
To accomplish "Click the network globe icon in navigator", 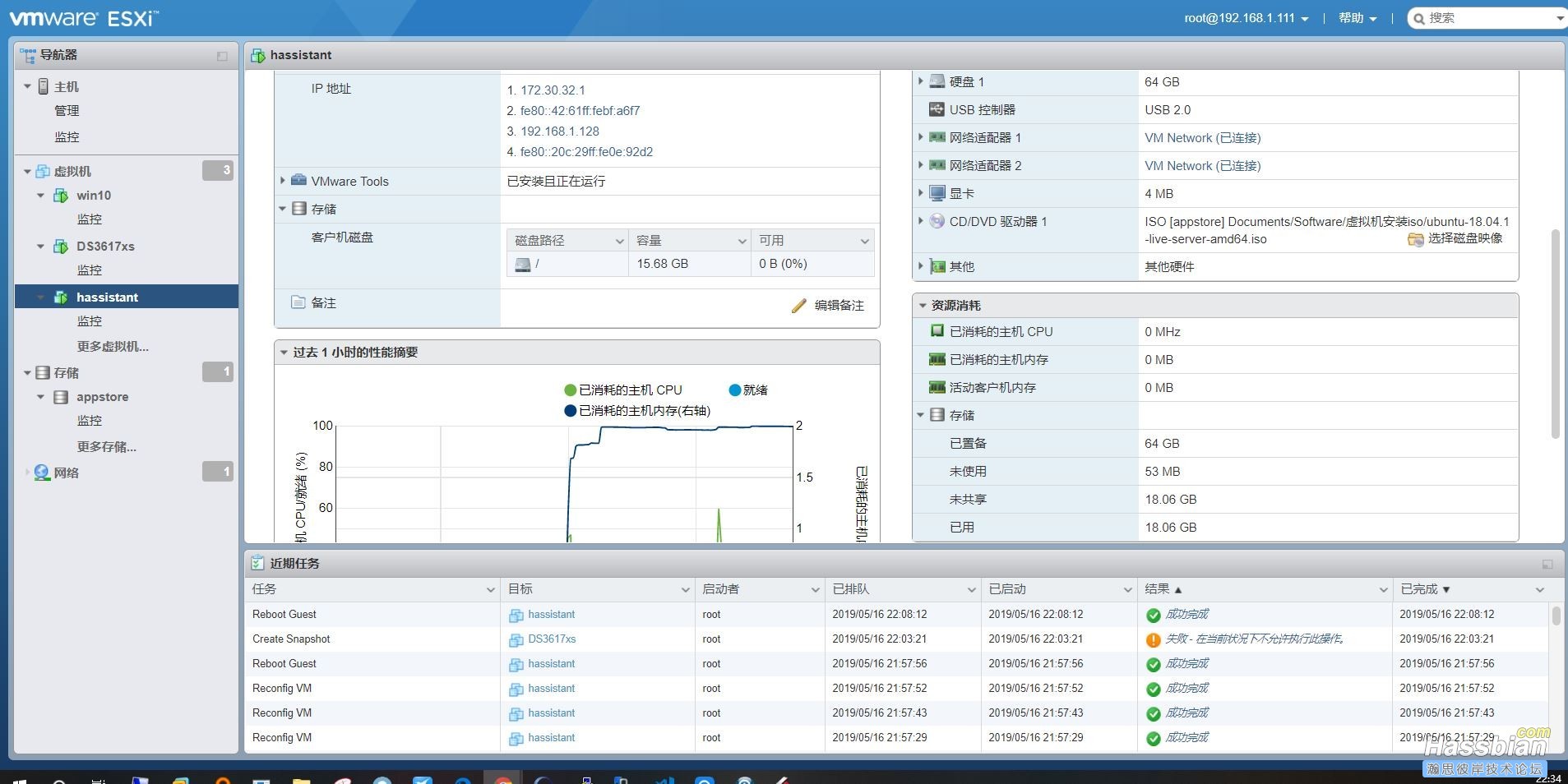I will pyautogui.click(x=42, y=473).
